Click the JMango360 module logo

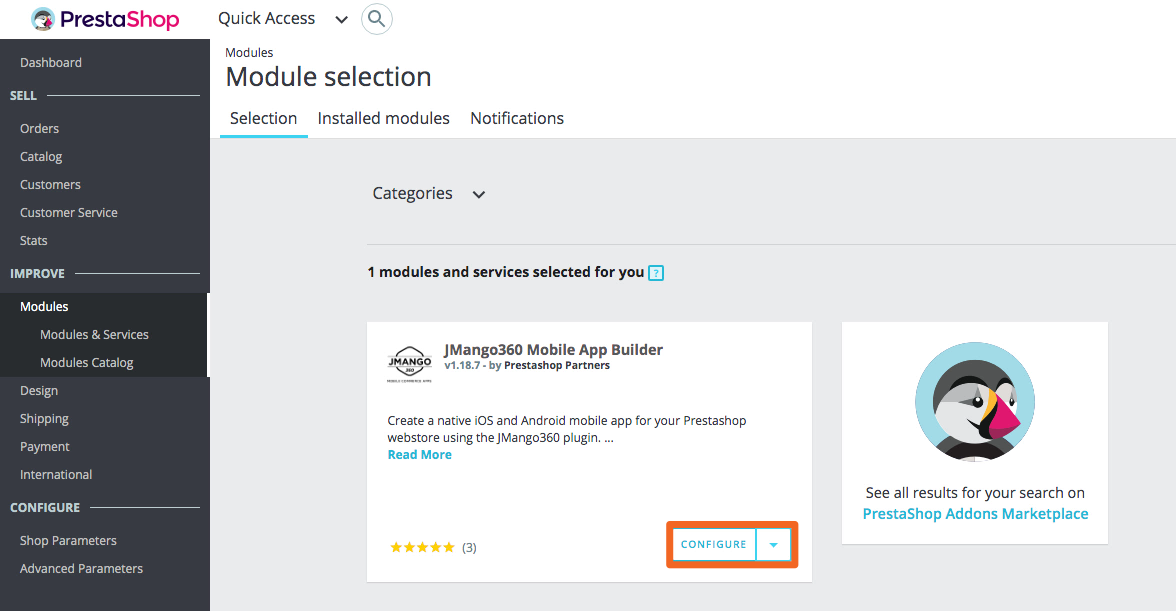click(x=410, y=364)
